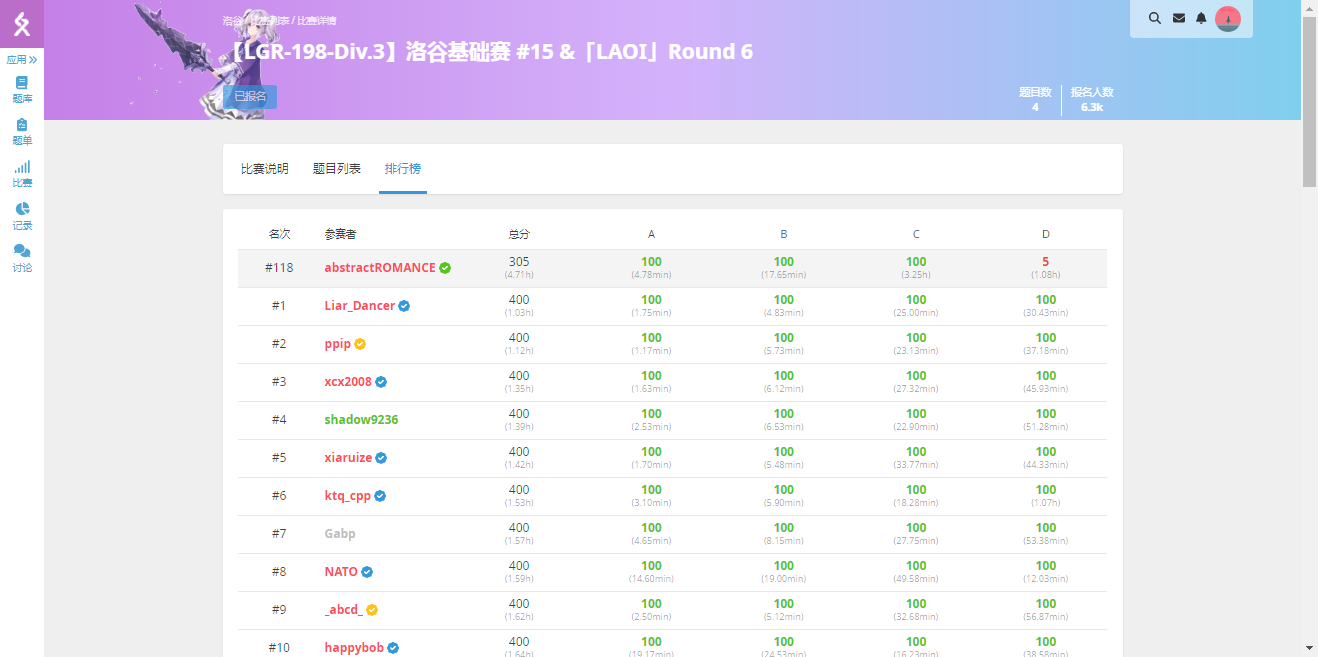This screenshot has width=1318, height=657.
Task: Click the Luogu logo in sidebar
Action: pyautogui.click(x=21, y=24)
